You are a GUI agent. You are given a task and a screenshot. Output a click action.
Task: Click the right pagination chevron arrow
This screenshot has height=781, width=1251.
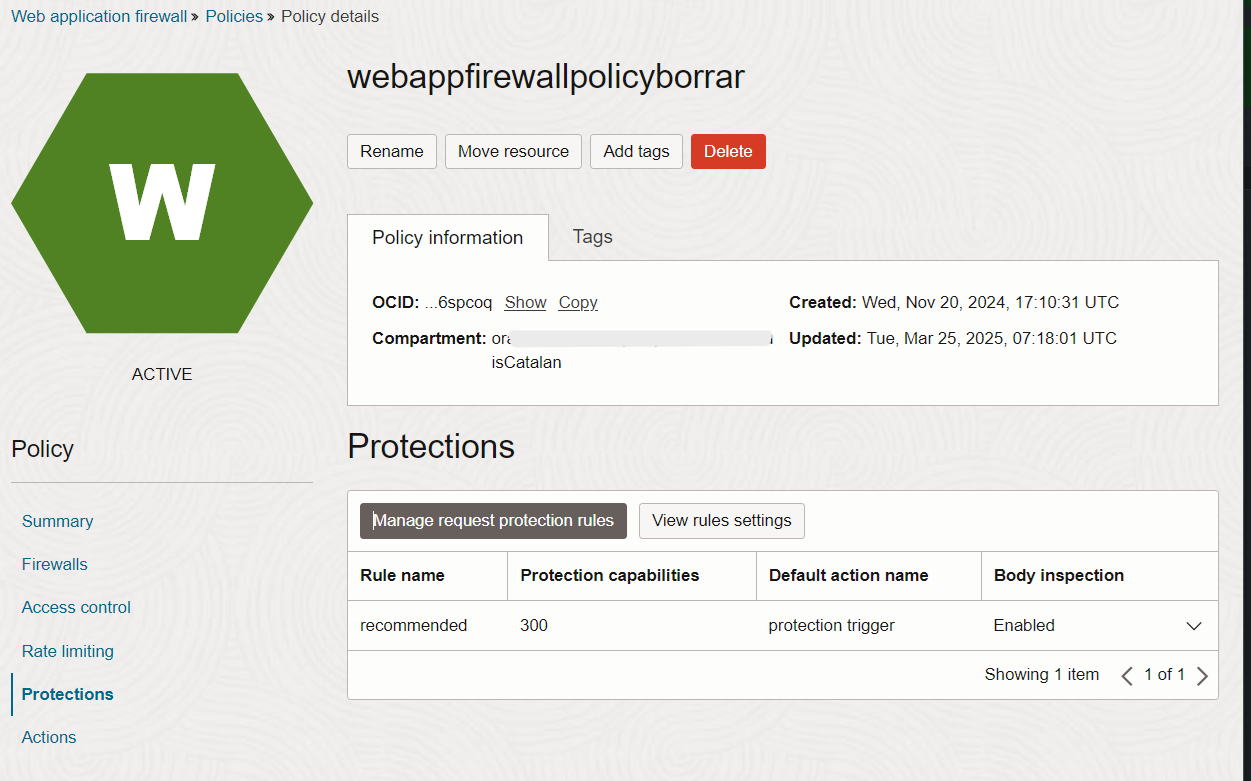pyautogui.click(x=1202, y=675)
